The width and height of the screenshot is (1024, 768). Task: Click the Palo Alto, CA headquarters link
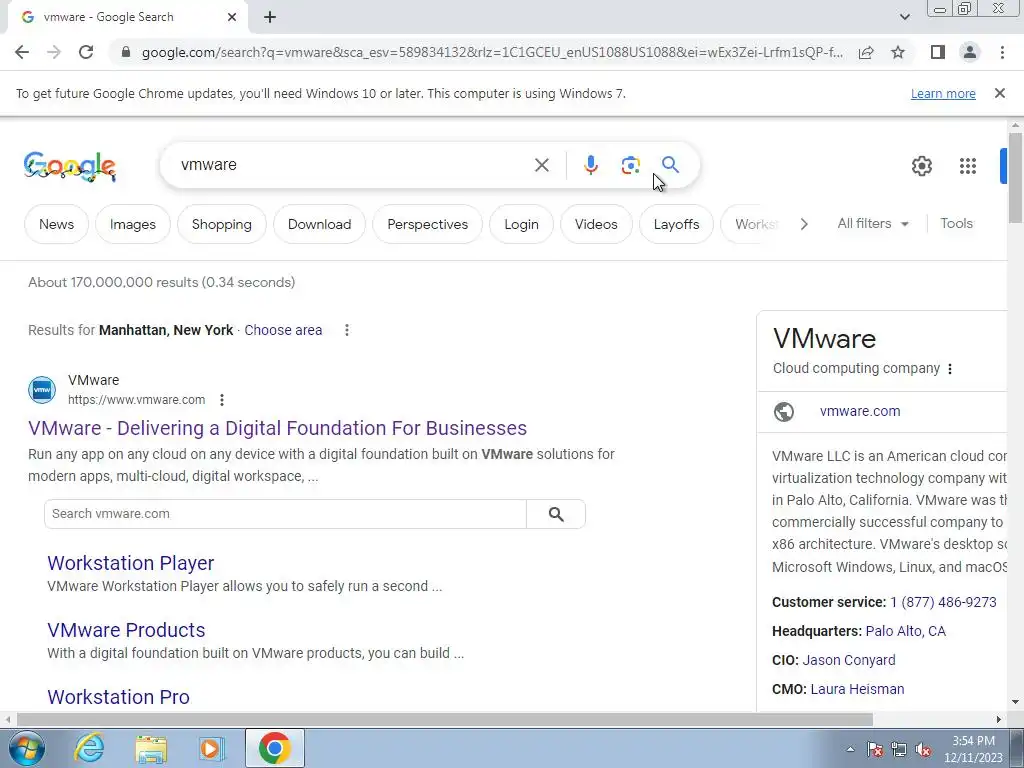[905, 632]
